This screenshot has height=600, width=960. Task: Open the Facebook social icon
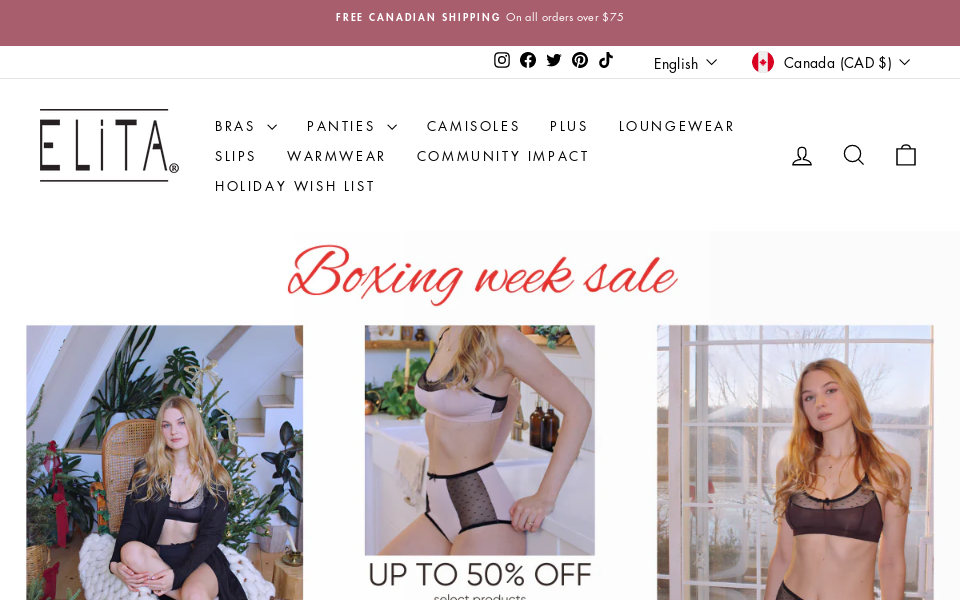(x=528, y=60)
